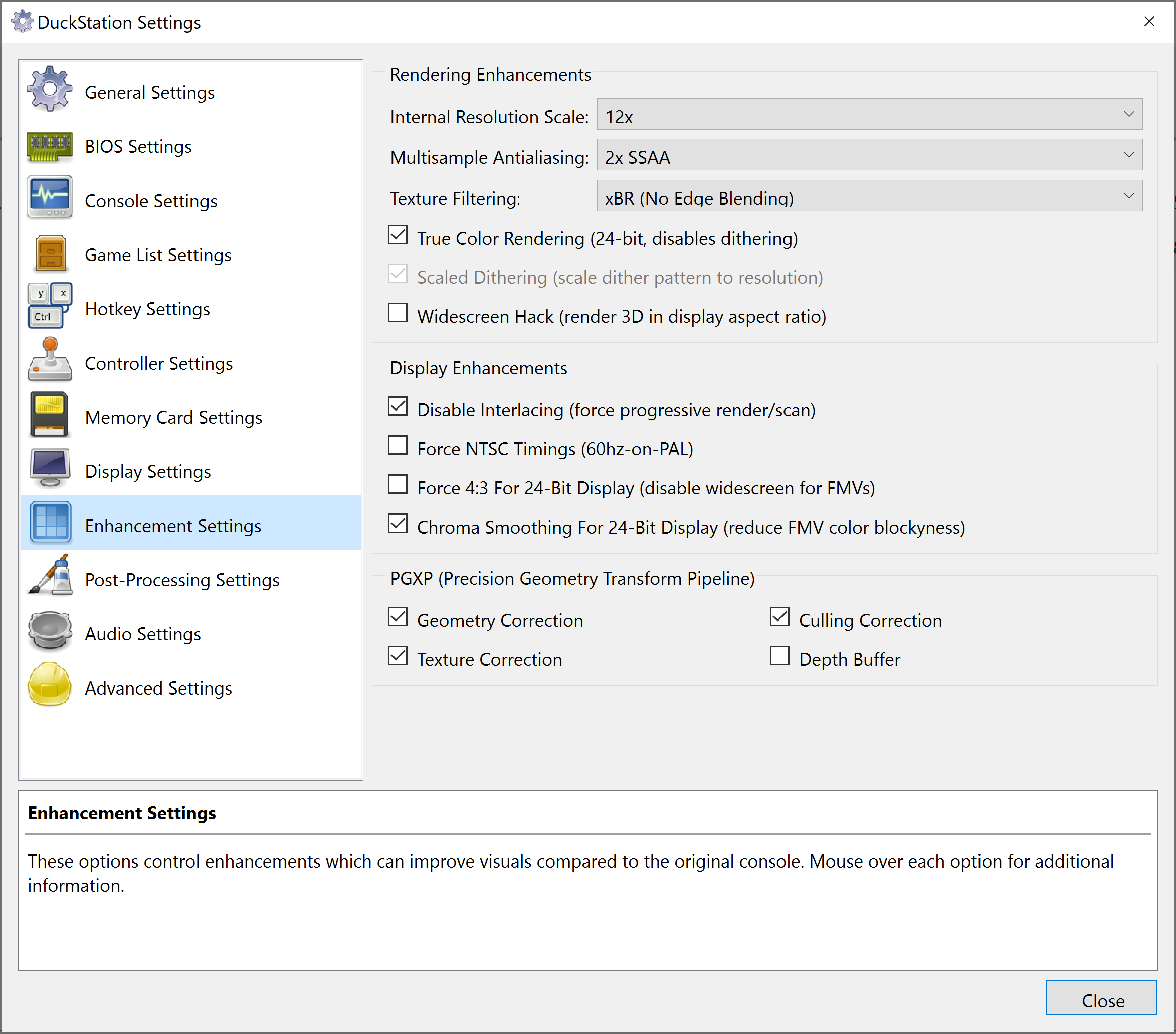Click the BIOS Settings chip icon
The image size is (1176, 1034).
pyautogui.click(x=50, y=147)
